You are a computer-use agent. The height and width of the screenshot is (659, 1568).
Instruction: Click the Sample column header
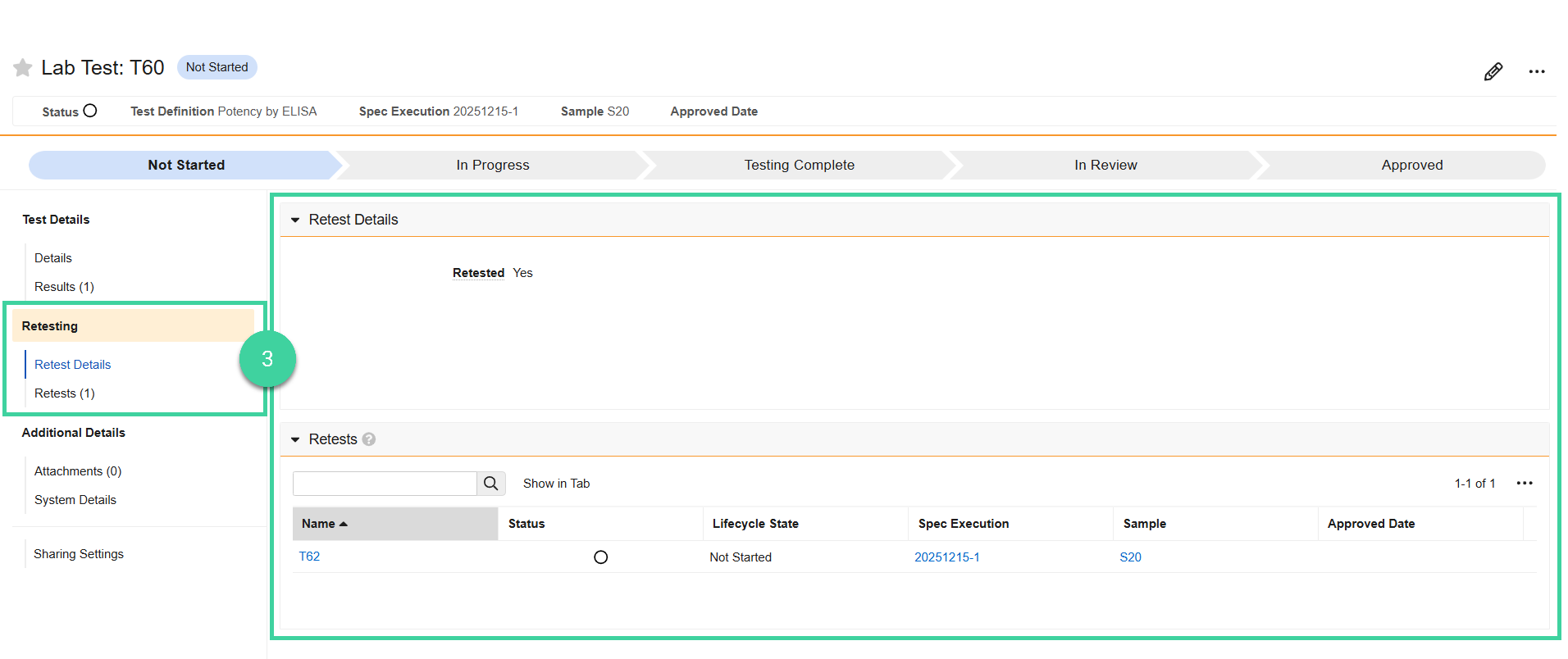tap(1215, 524)
